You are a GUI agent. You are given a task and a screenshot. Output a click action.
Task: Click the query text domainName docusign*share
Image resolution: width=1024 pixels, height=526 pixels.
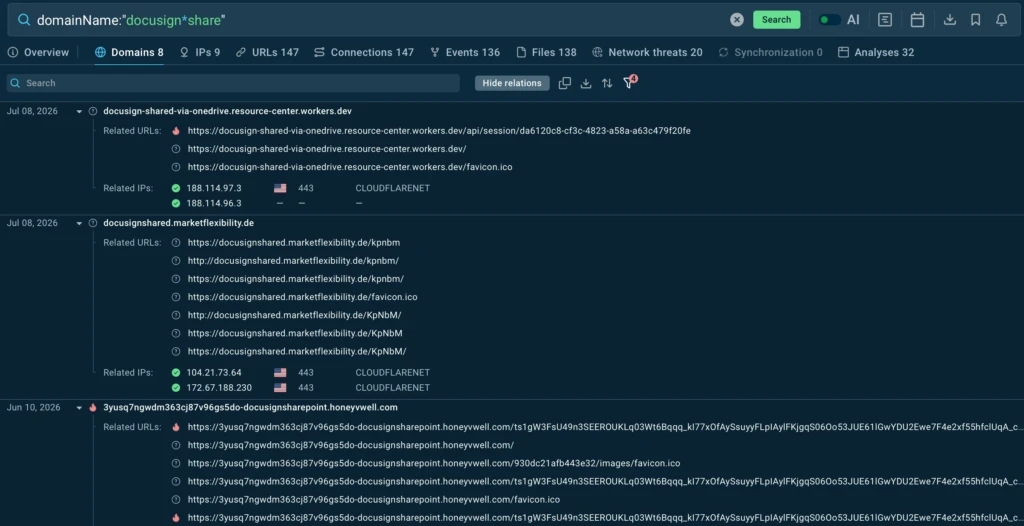click(131, 20)
